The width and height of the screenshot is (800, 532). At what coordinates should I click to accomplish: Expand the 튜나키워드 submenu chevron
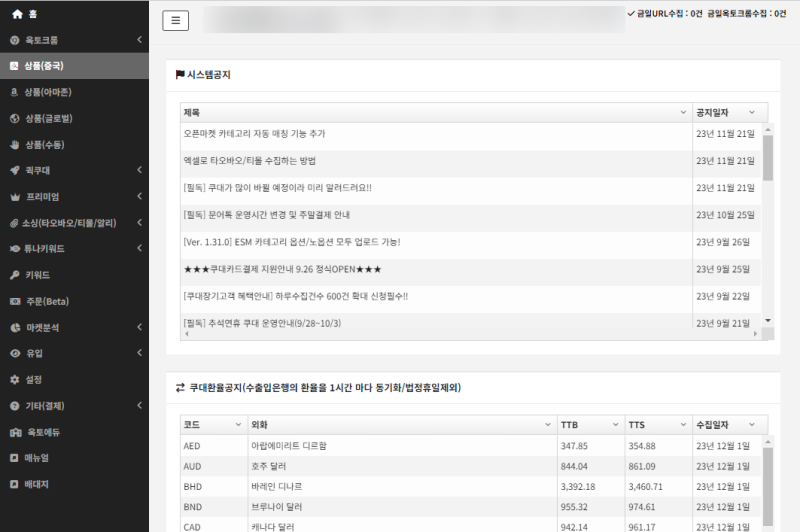[x=139, y=248]
